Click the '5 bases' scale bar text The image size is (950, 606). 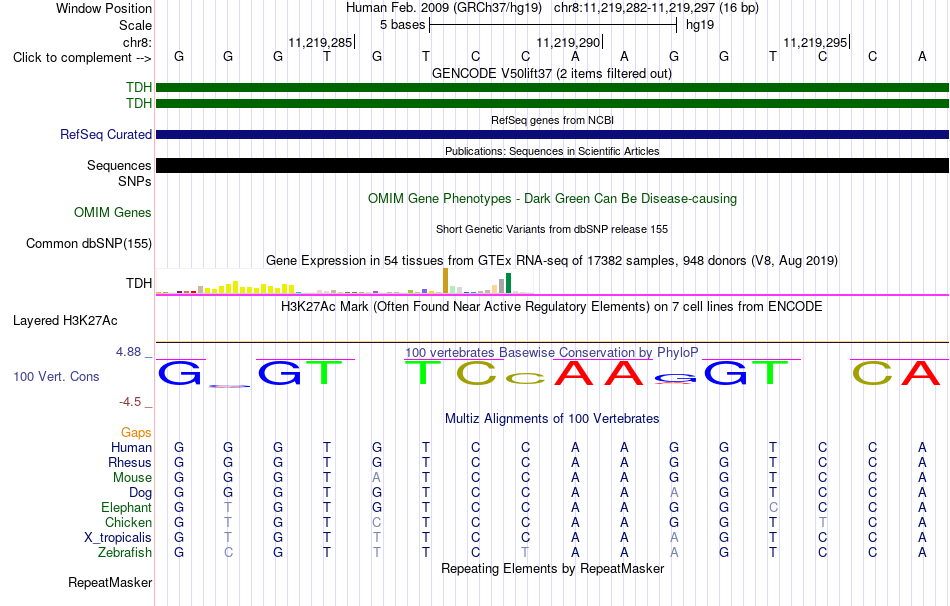(x=403, y=25)
